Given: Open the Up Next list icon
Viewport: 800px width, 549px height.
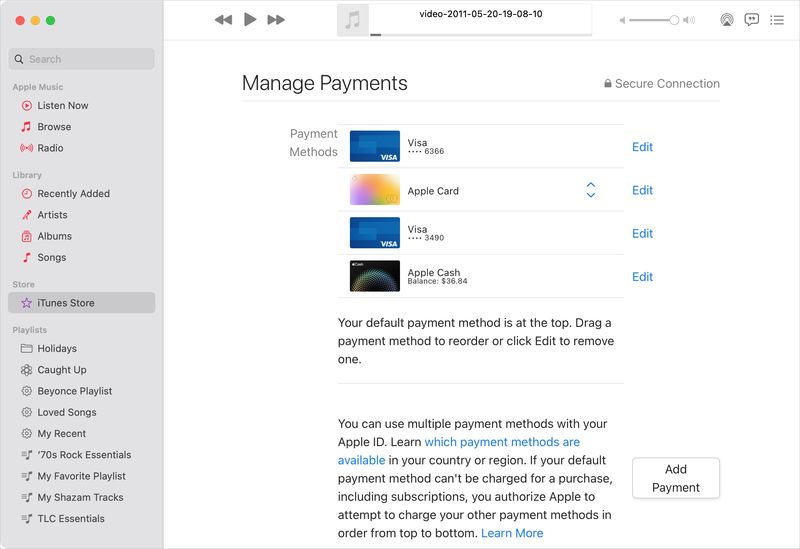Looking at the screenshot, I should [x=777, y=20].
